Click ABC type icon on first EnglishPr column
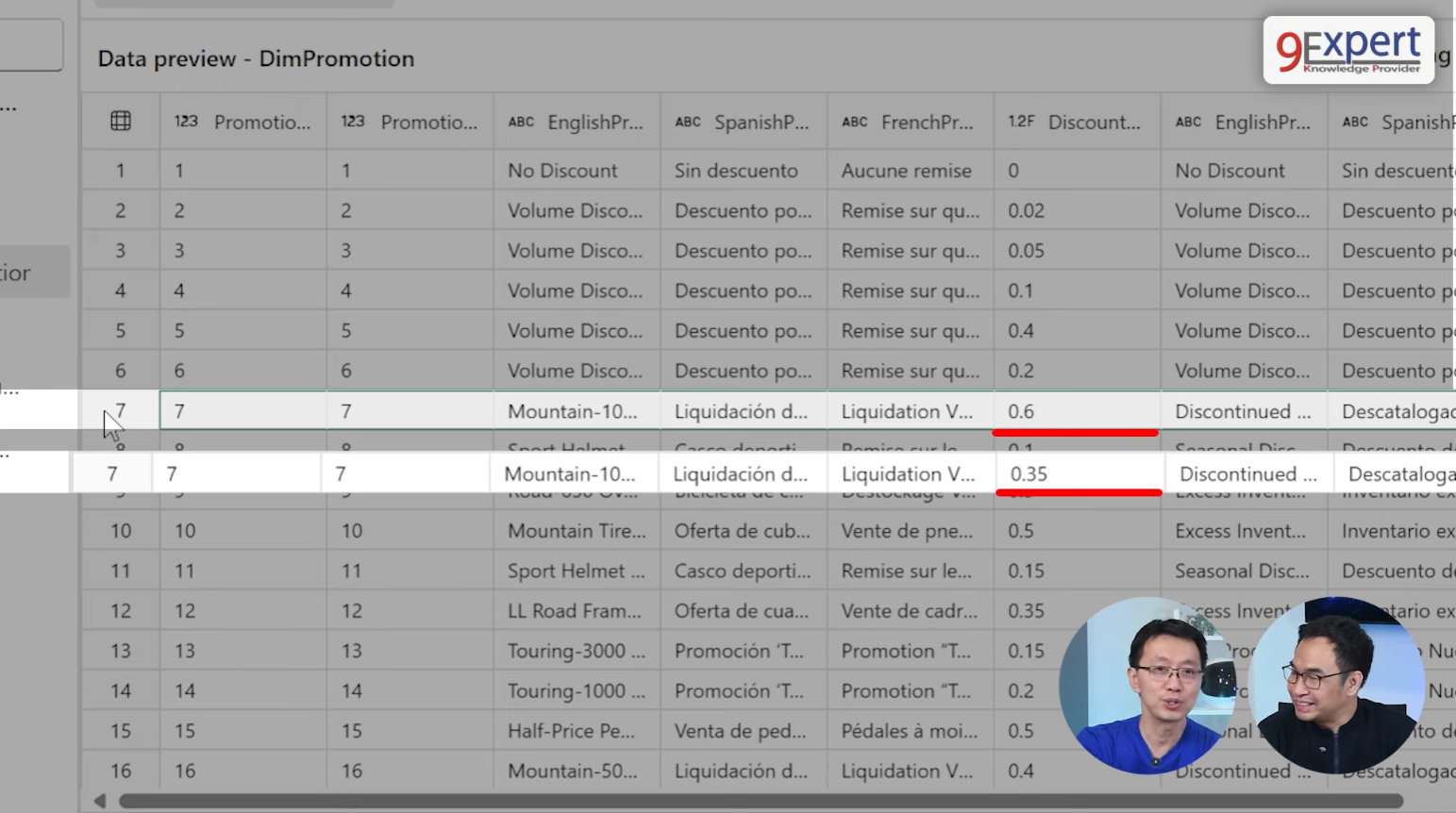Image resolution: width=1456 pixels, height=813 pixels. point(521,122)
